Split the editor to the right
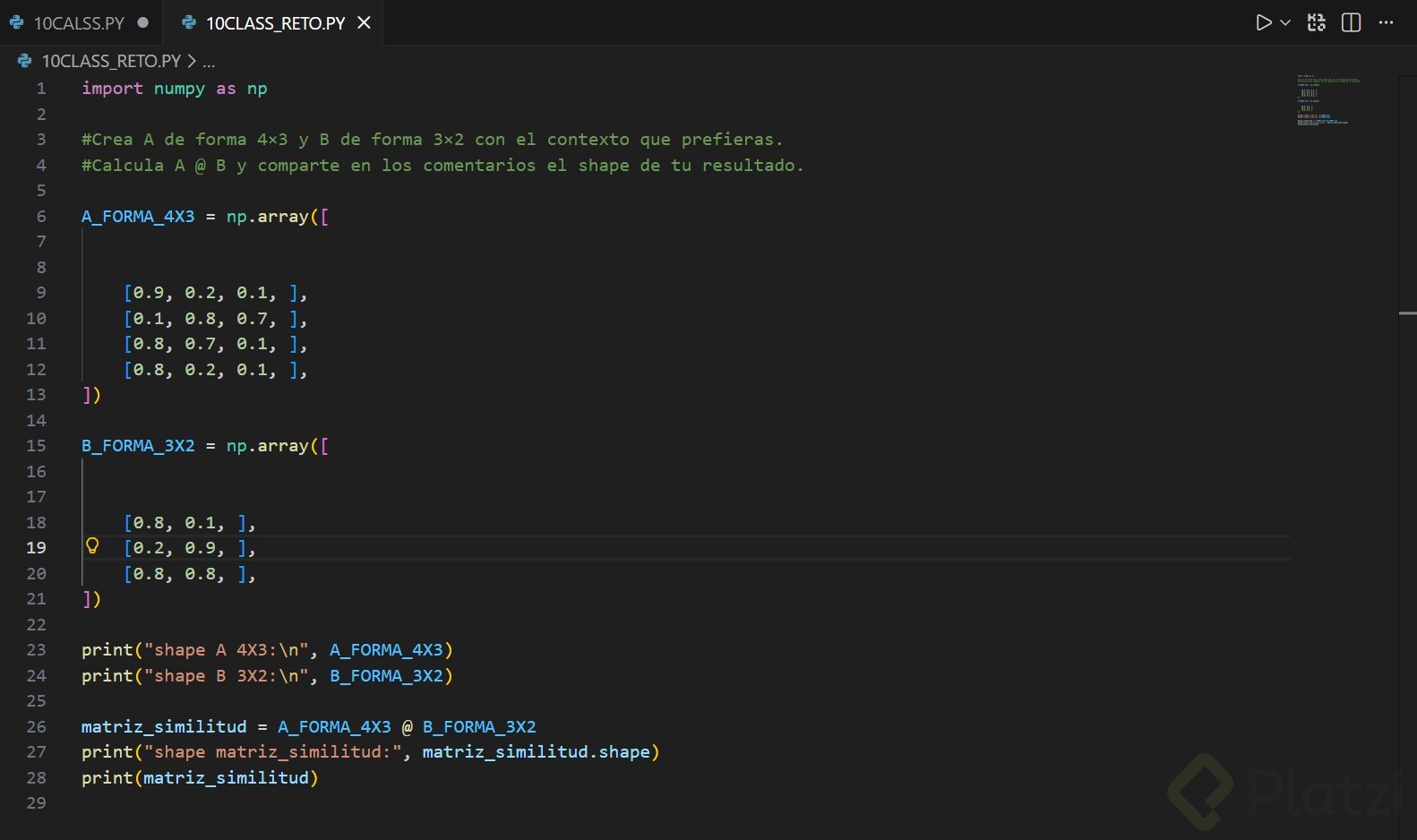Screen dimensions: 1417x840 point(1351,23)
